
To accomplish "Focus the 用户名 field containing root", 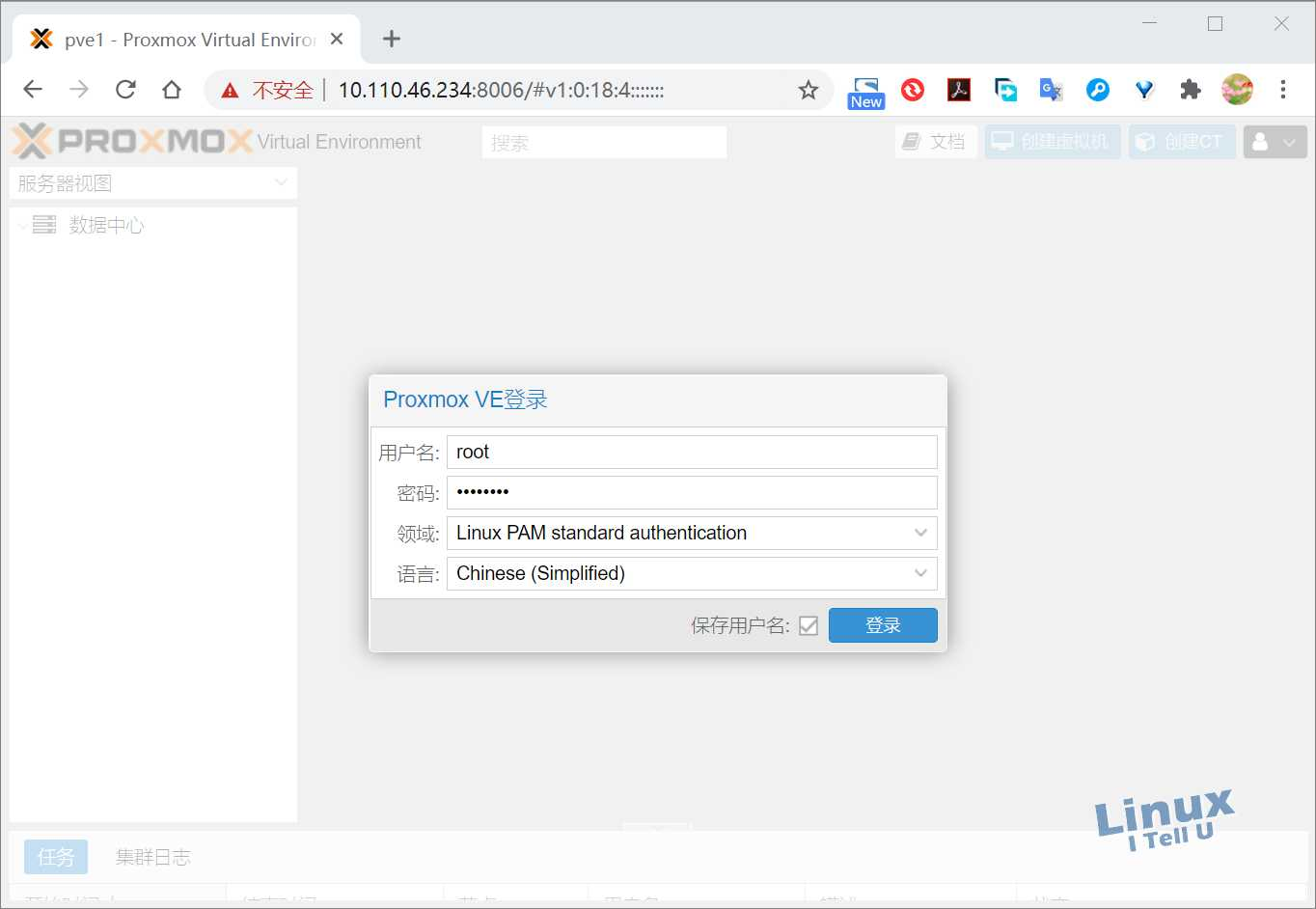I will (692, 452).
